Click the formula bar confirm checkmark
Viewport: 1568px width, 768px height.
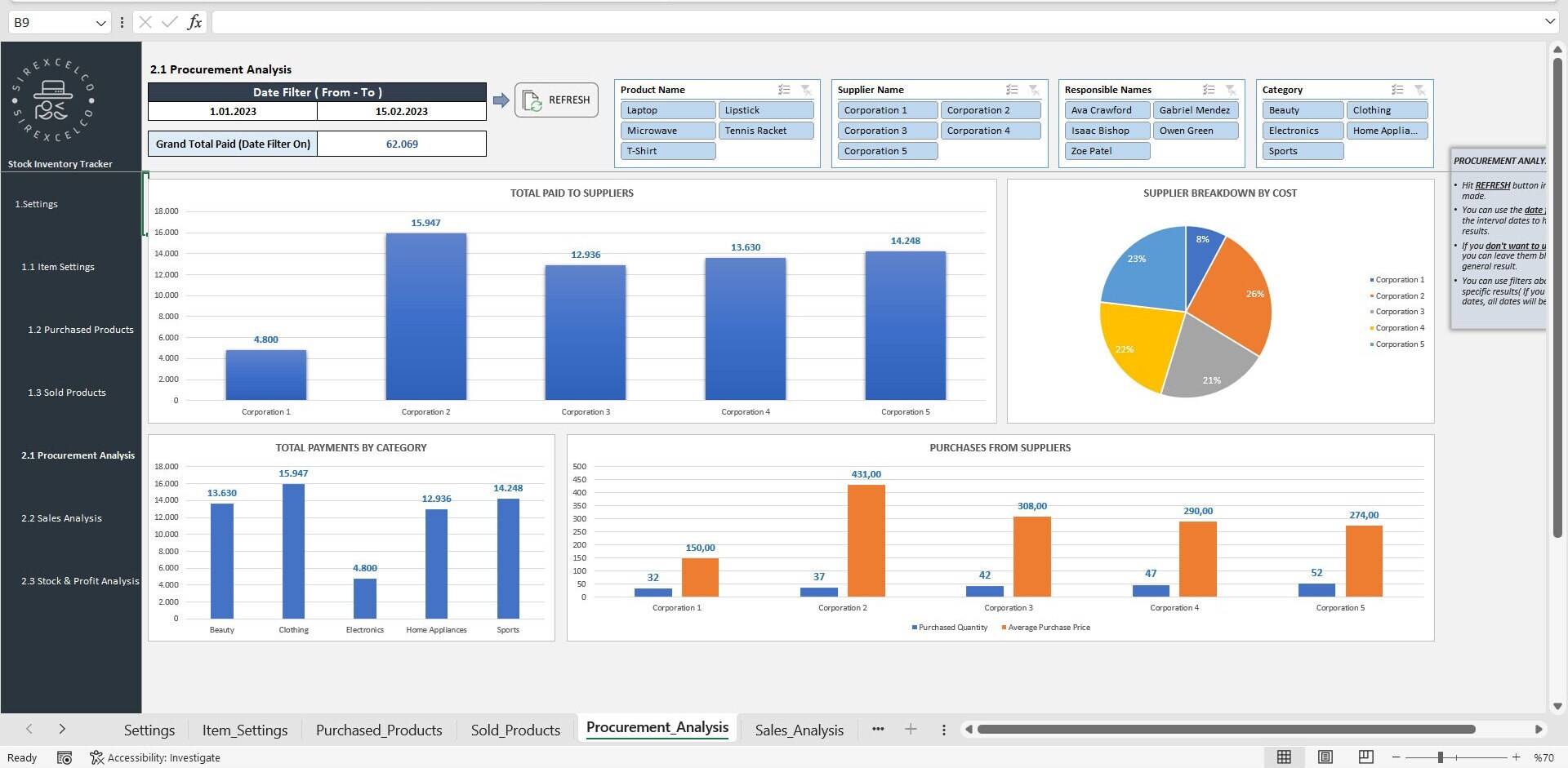click(x=169, y=22)
